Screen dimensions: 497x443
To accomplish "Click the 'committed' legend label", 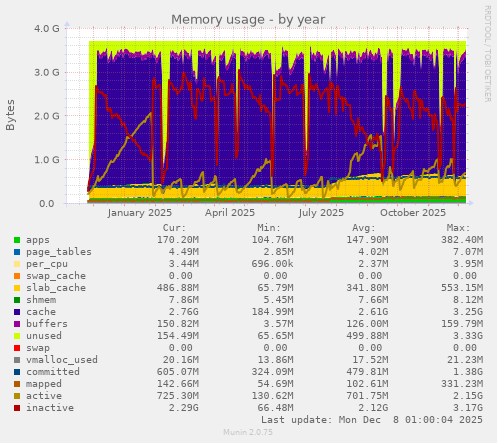I will 53,372.
